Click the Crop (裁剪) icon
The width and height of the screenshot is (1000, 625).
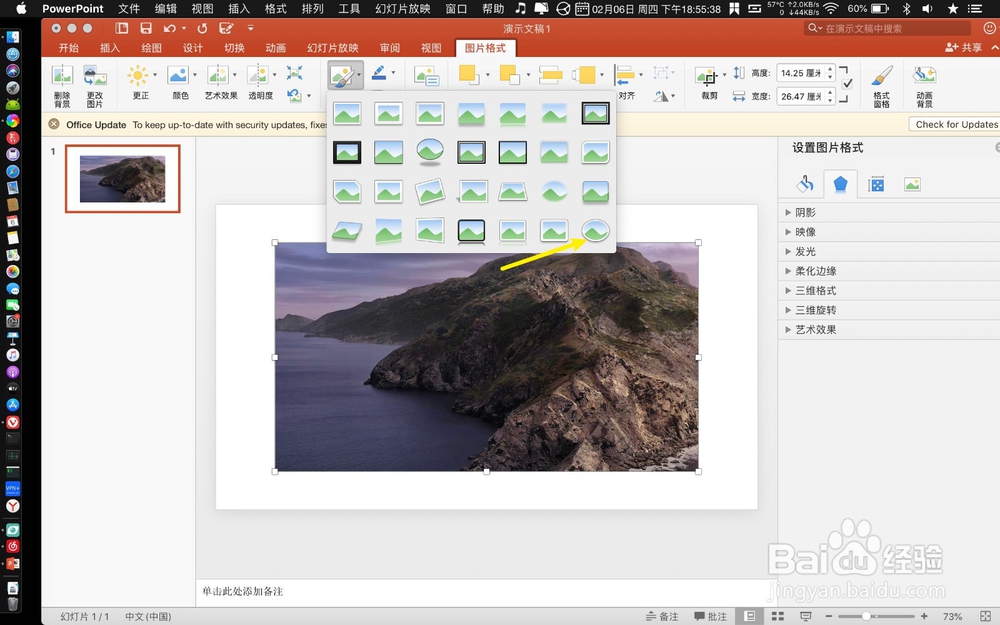706,76
